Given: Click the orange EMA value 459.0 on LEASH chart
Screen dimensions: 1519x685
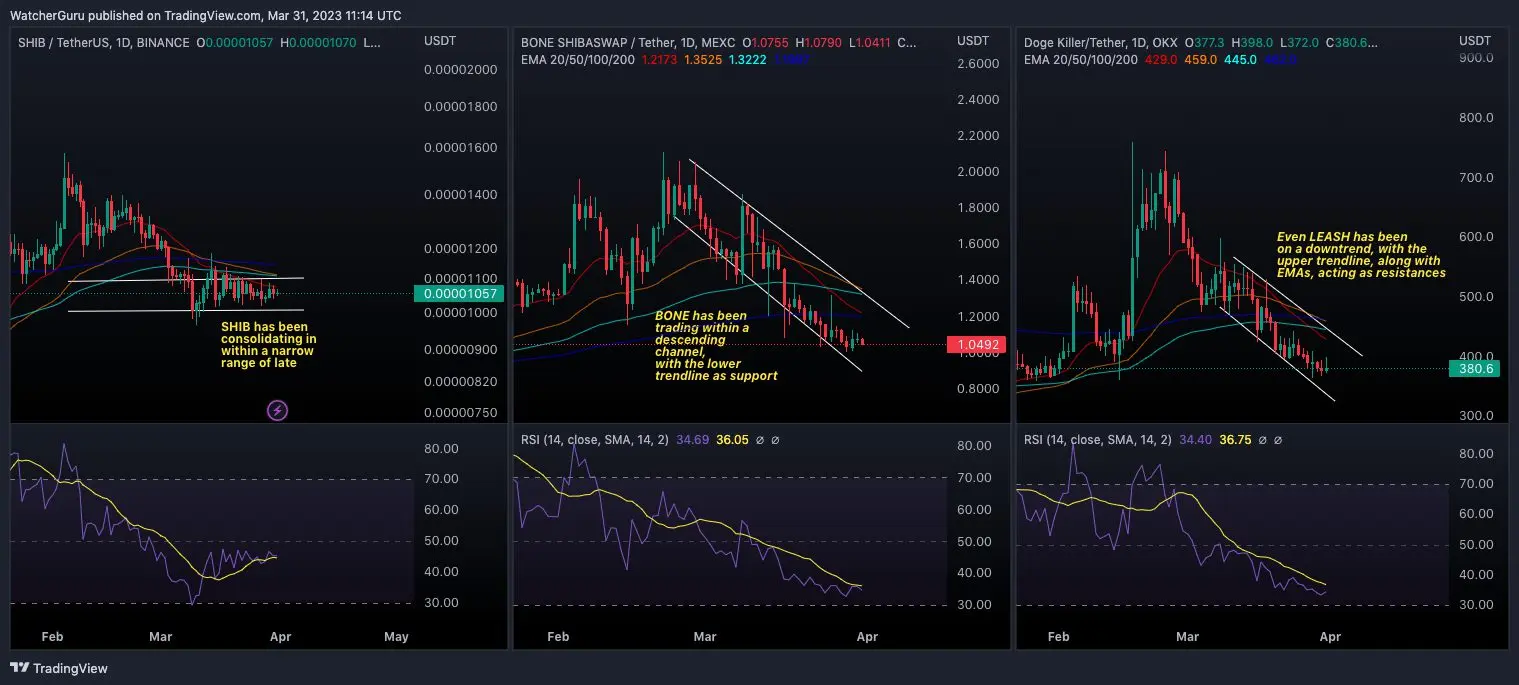Looking at the screenshot, I should (x=1200, y=60).
